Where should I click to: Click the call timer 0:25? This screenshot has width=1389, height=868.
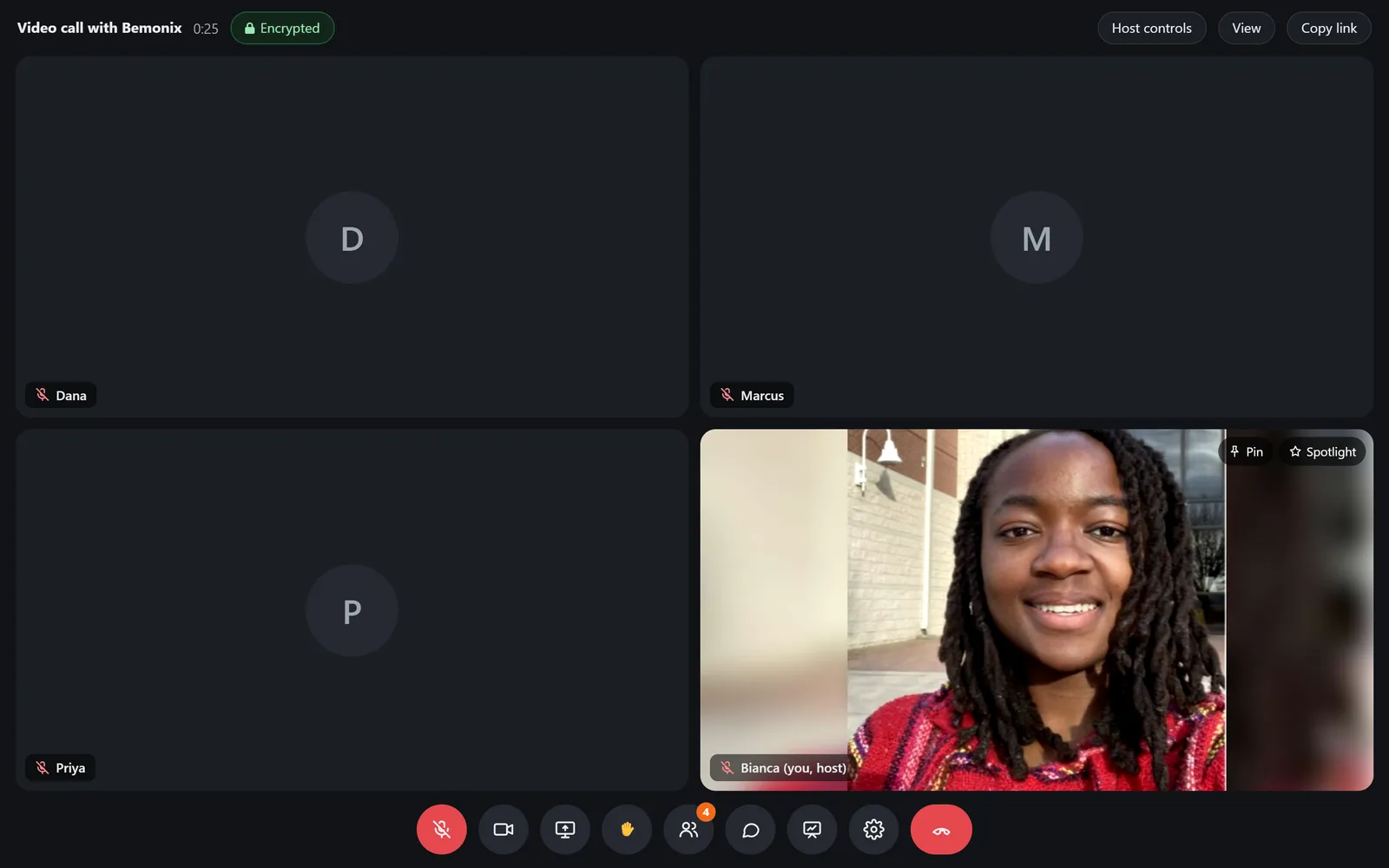coord(206,29)
